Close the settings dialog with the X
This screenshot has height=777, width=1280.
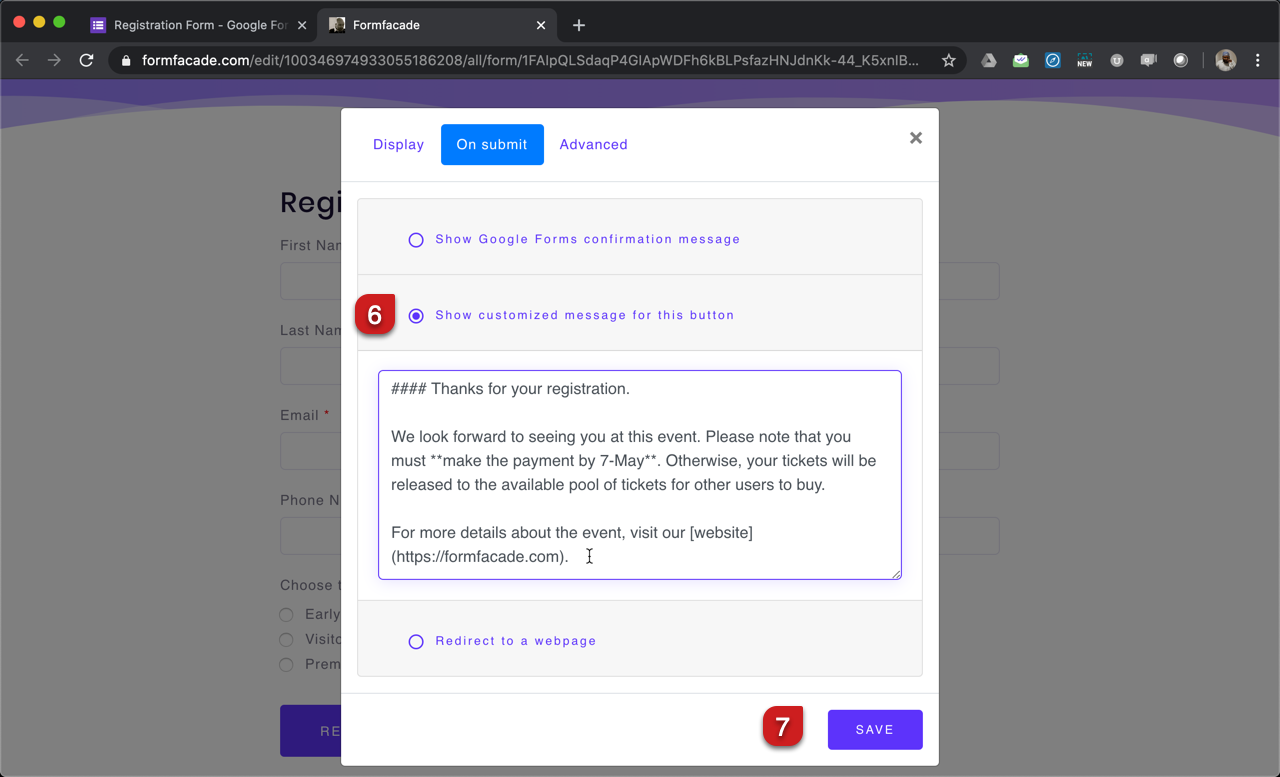pos(915,139)
